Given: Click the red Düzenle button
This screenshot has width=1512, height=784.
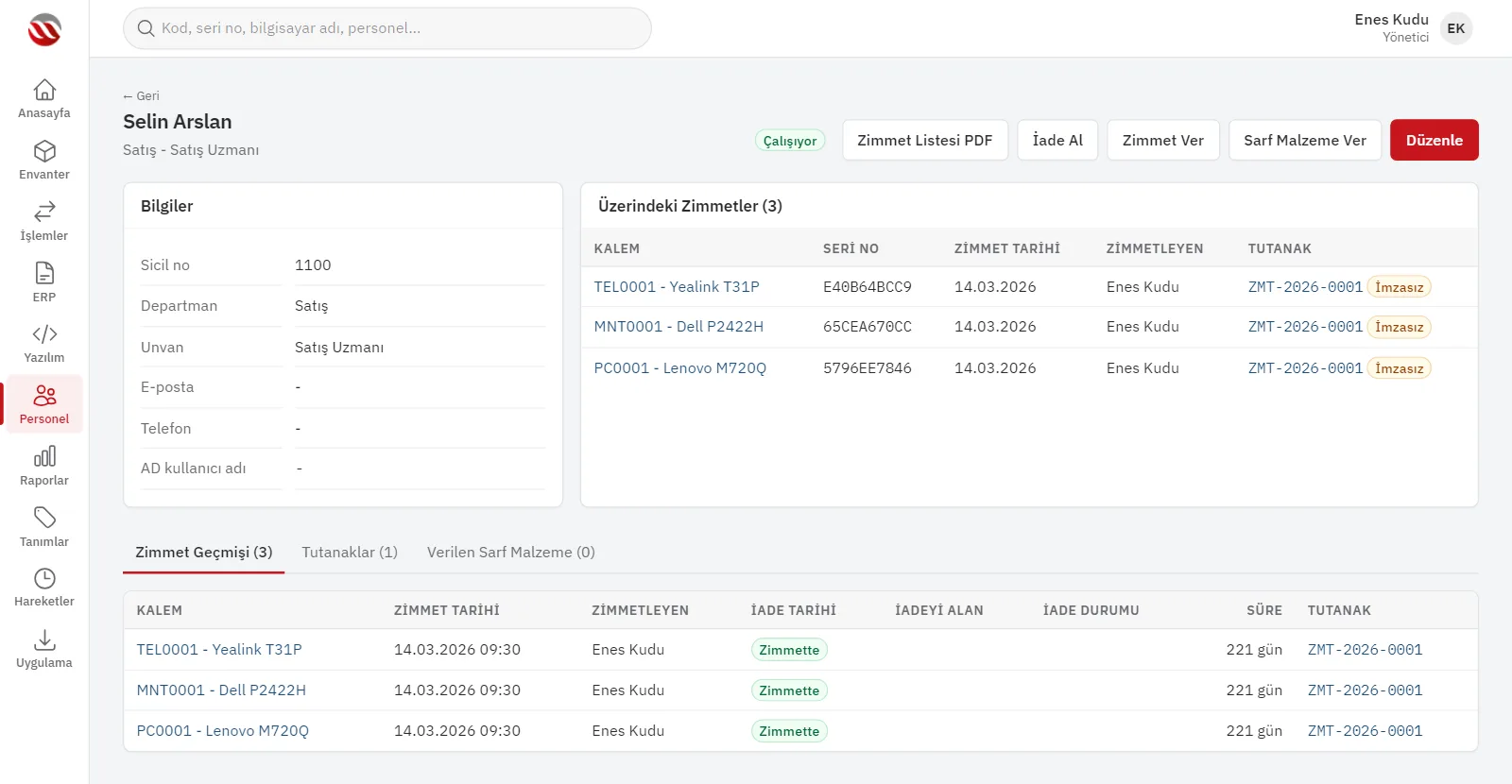Looking at the screenshot, I should click(x=1435, y=140).
